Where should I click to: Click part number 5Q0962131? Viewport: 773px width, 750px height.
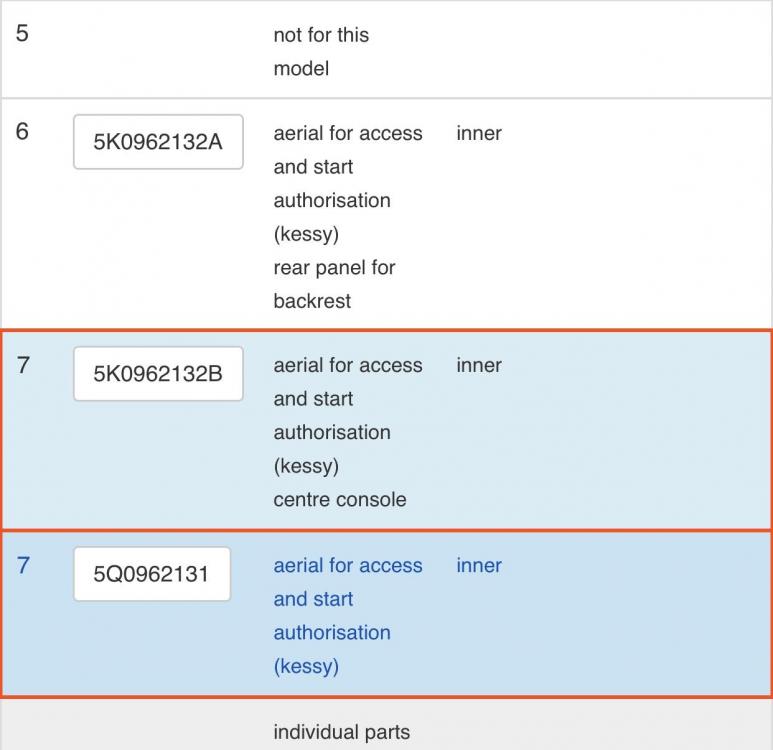pyautogui.click(x=151, y=574)
